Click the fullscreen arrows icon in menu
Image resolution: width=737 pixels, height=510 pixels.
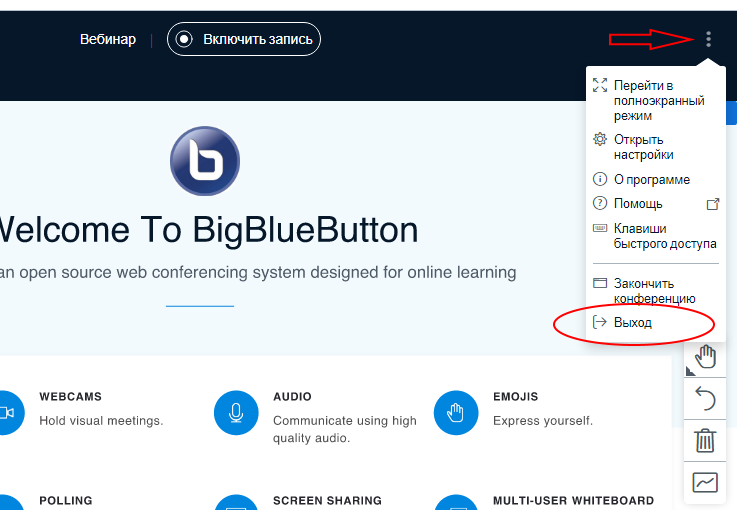coord(600,85)
